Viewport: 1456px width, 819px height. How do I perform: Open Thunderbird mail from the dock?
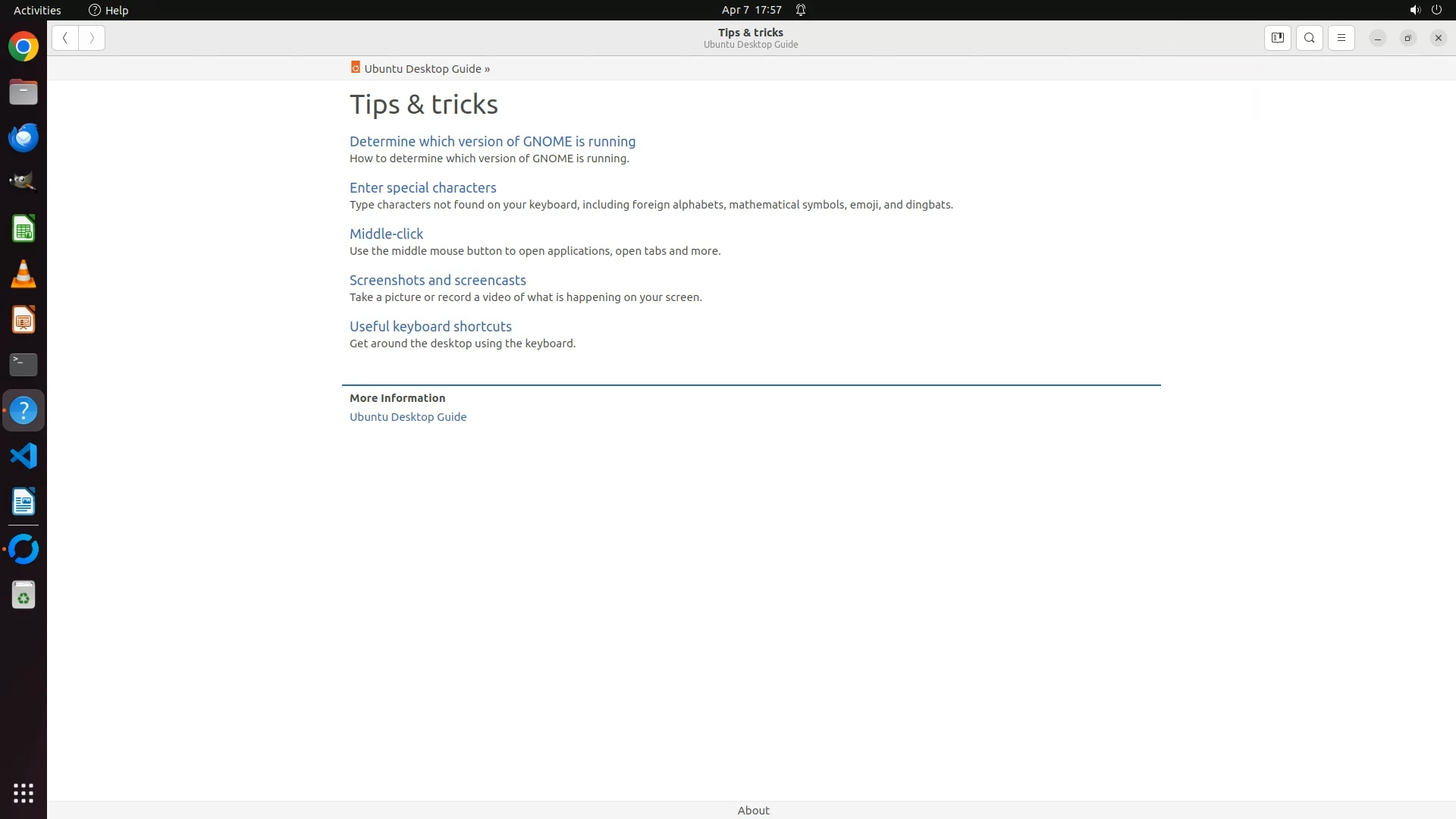(24, 138)
